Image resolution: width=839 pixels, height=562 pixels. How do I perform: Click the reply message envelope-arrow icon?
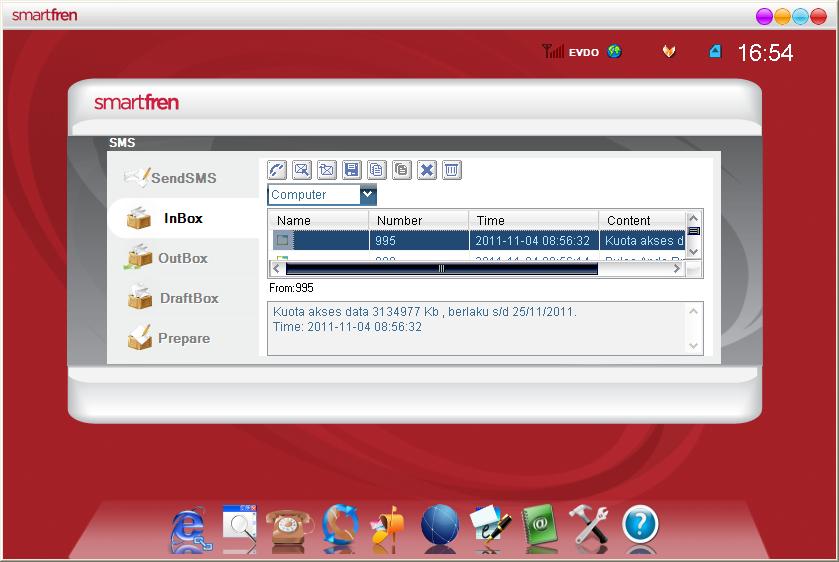[x=302, y=170]
